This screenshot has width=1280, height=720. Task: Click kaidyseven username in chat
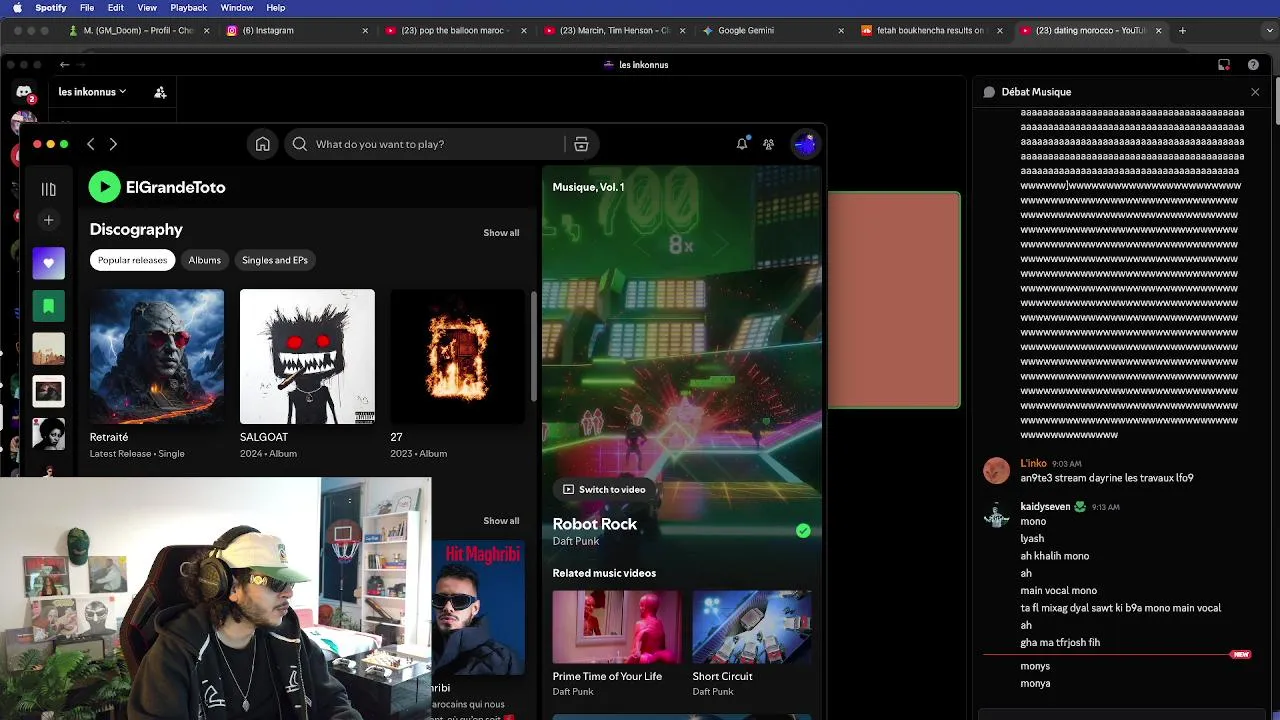1045,507
